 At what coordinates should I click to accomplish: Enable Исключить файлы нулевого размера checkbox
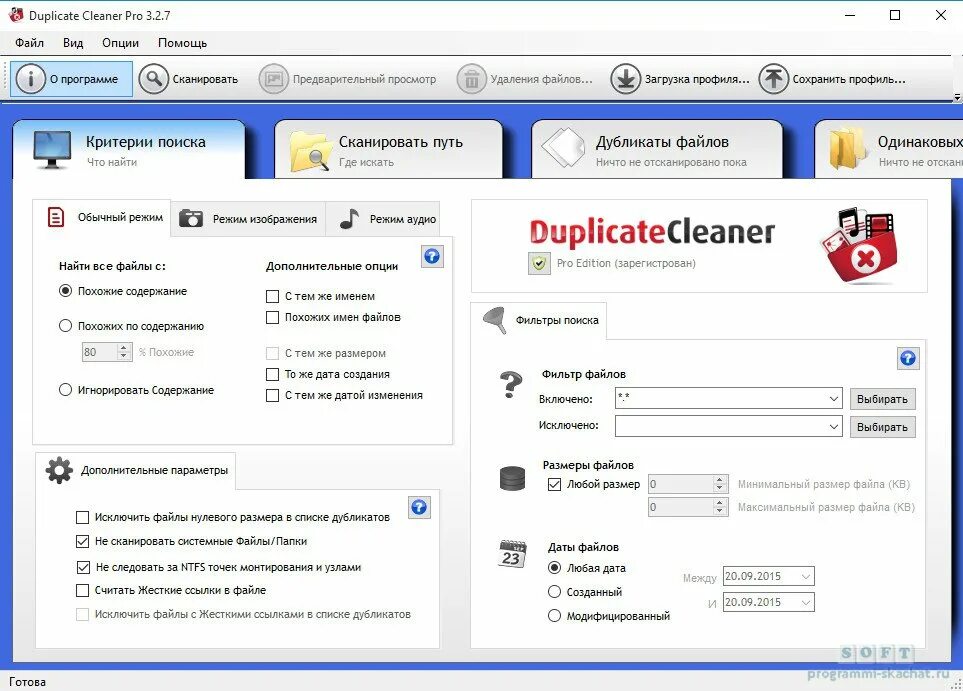pyautogui.click(x=82, y=517)
